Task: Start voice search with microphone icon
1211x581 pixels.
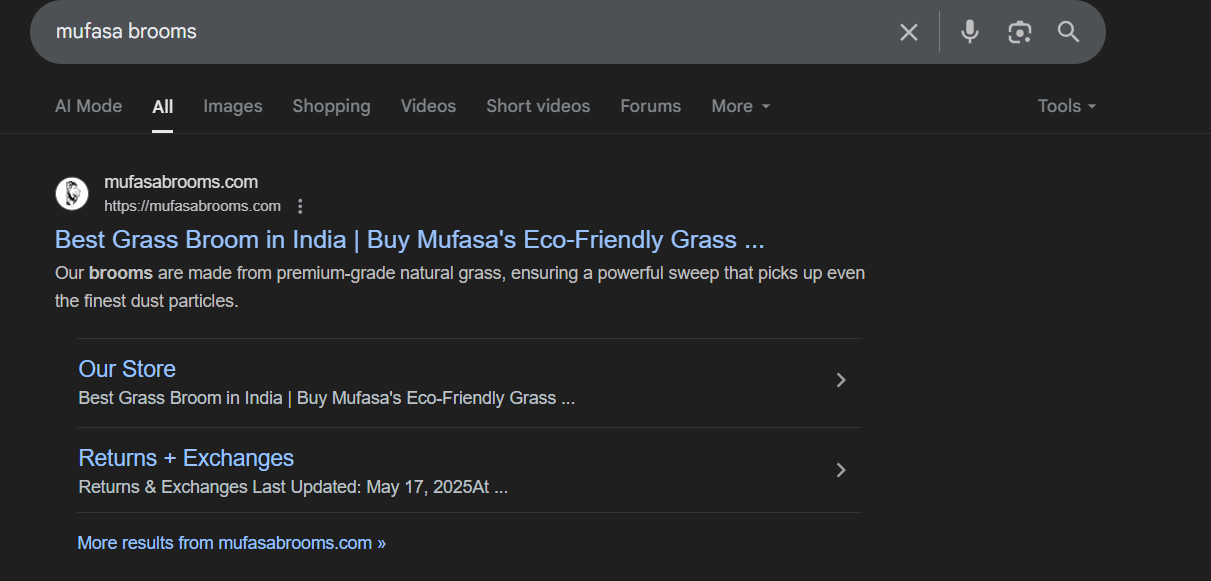Action: point(969,32)
